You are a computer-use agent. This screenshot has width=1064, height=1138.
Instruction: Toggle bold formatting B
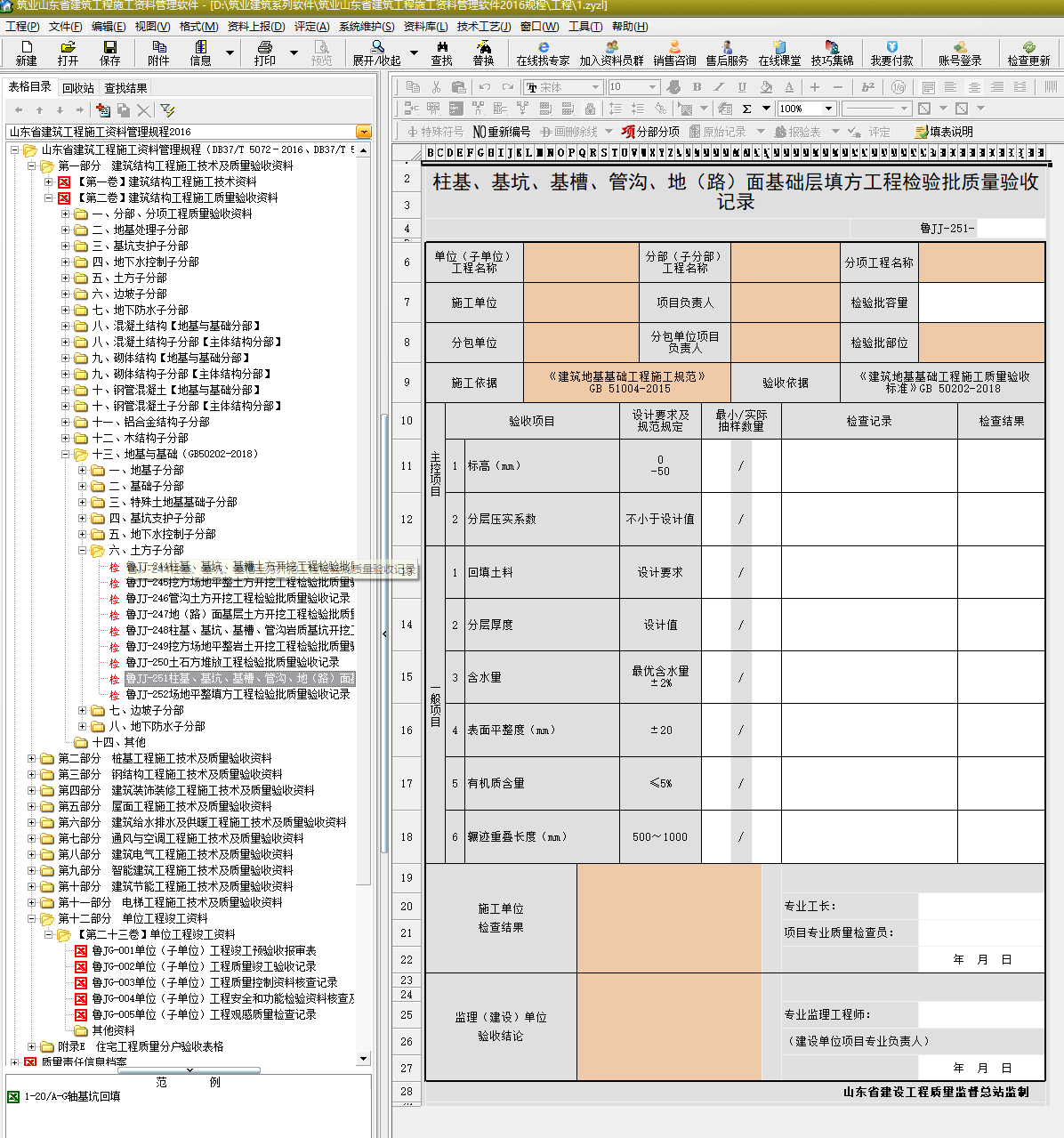pyautogui.click(x=697, y=86)
